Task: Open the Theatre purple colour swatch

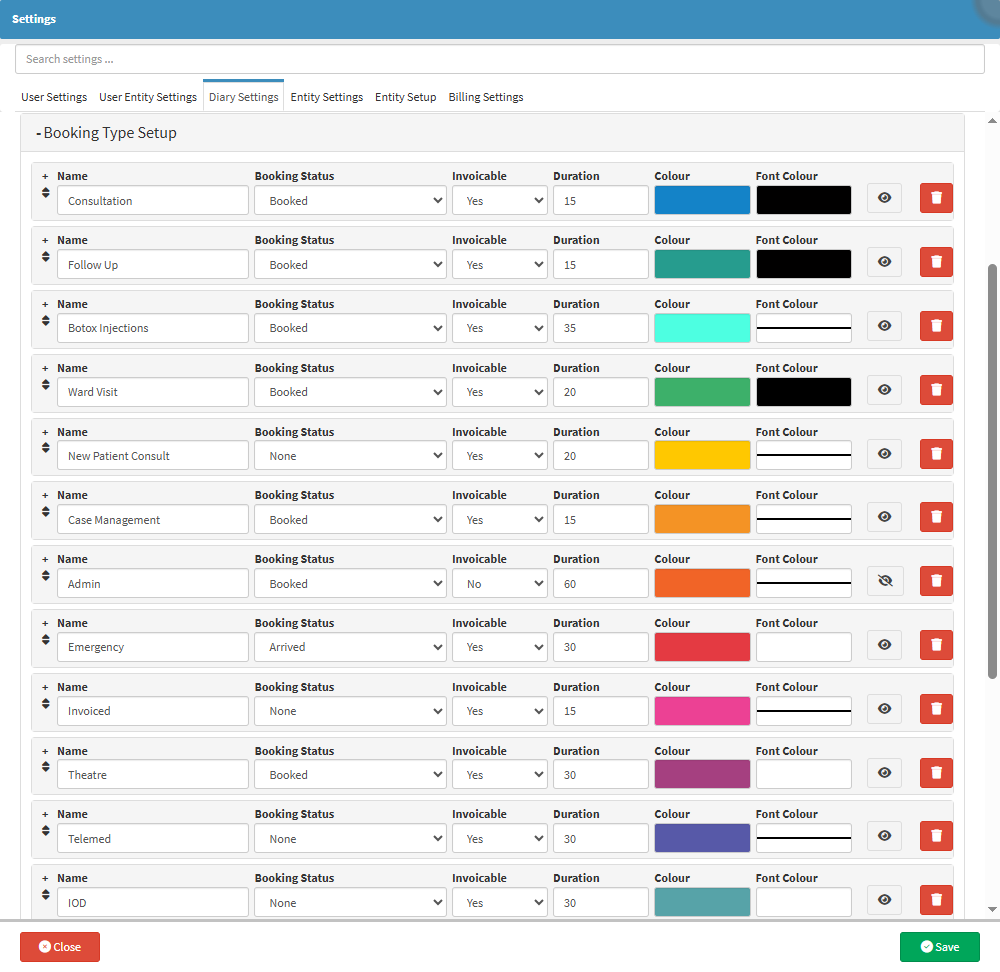Action: [x=702, y=774]
